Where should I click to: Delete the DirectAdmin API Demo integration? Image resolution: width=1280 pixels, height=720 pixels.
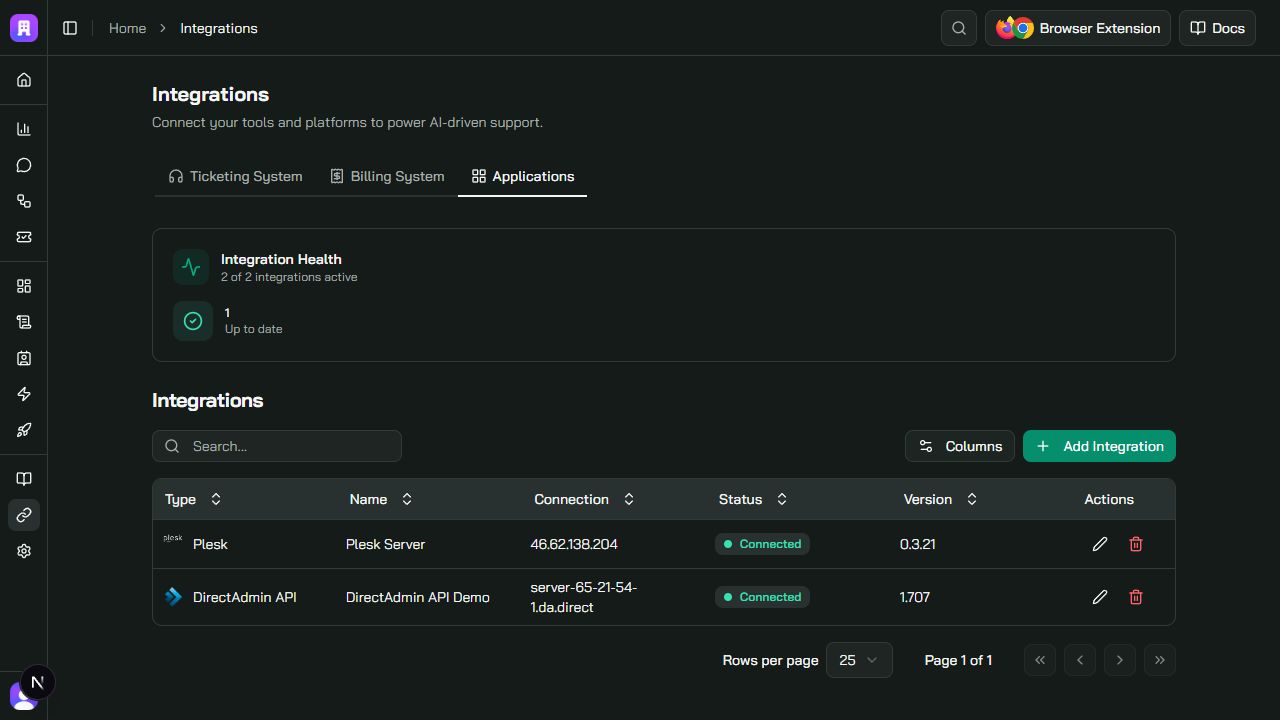pos(1136,597)
